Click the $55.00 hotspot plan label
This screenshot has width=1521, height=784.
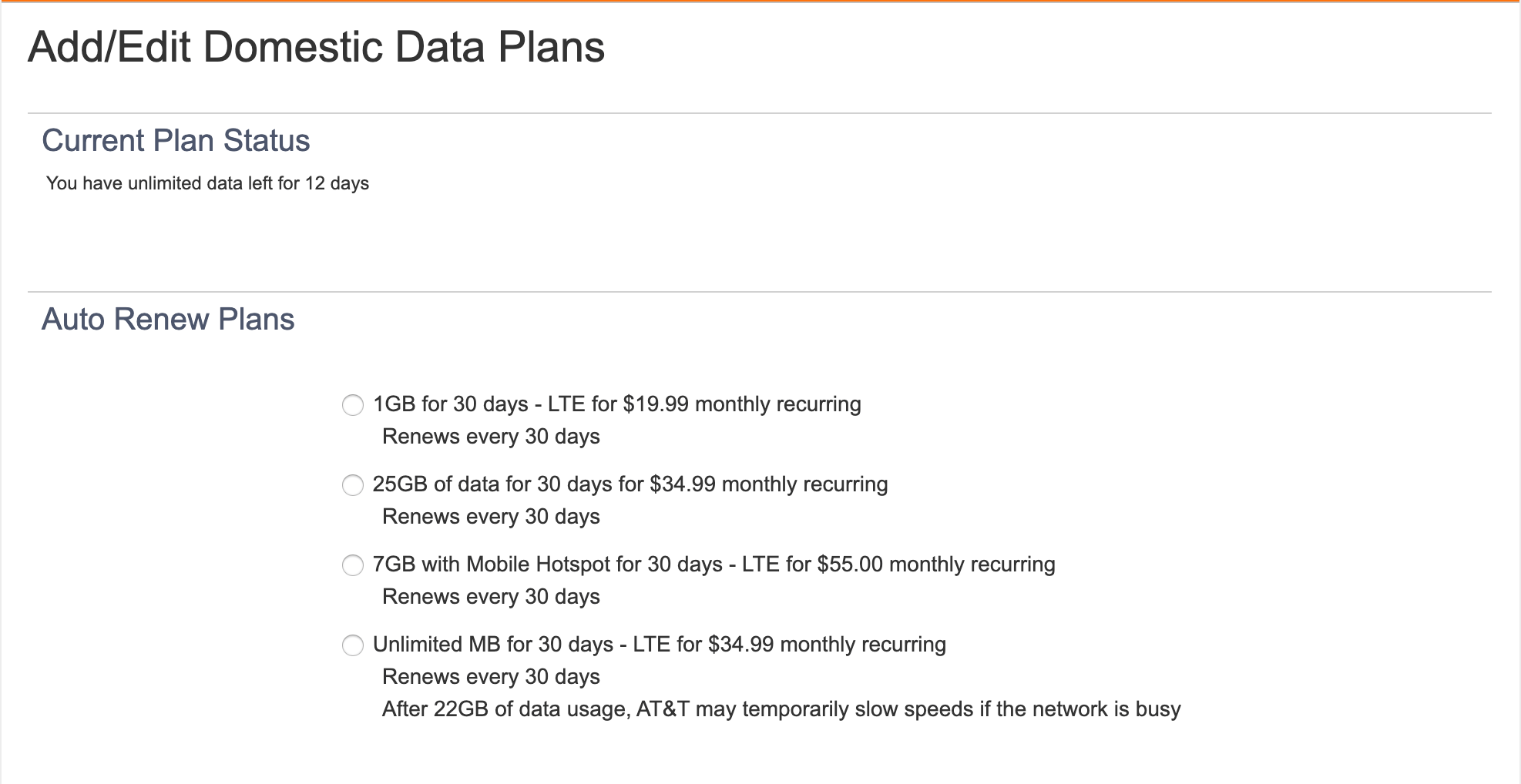(x=713, y=564)
